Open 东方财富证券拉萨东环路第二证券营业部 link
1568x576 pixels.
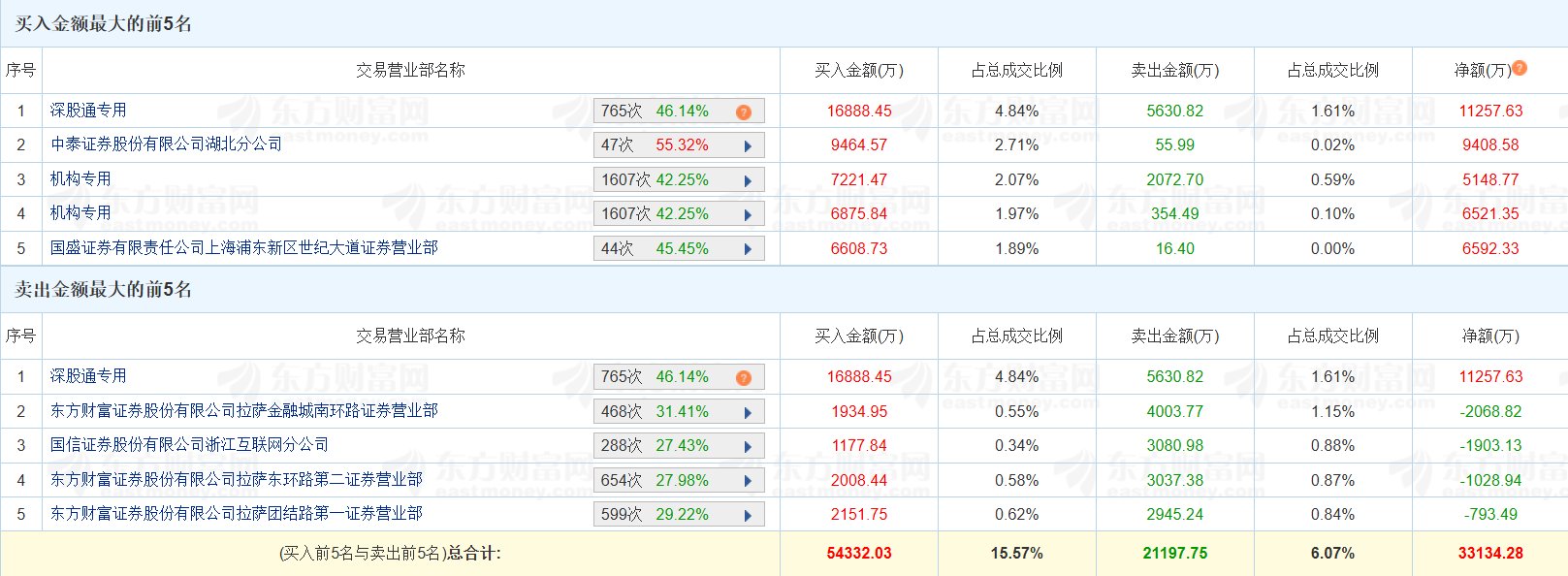click(x=236, y=480)
